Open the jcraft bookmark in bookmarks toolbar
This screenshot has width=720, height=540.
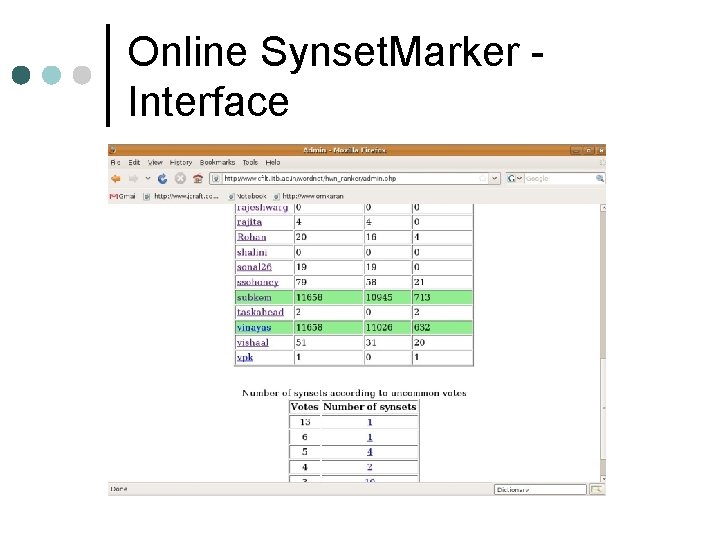pyautogui.click(x=181, y=196)
